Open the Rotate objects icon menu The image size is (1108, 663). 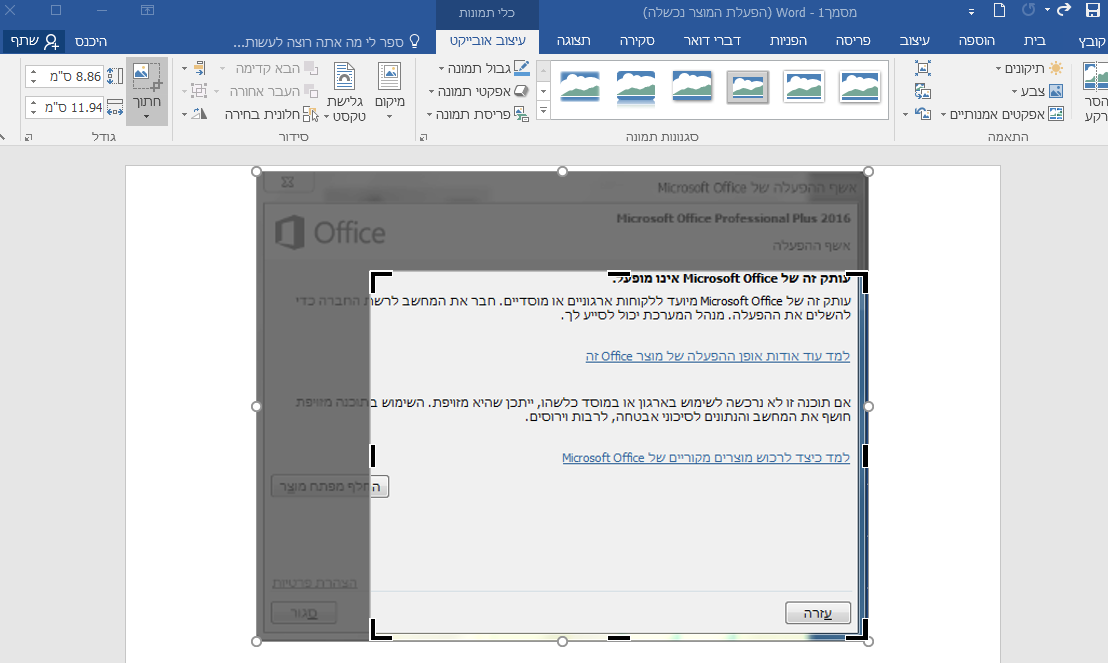click(x=194, y=114)
